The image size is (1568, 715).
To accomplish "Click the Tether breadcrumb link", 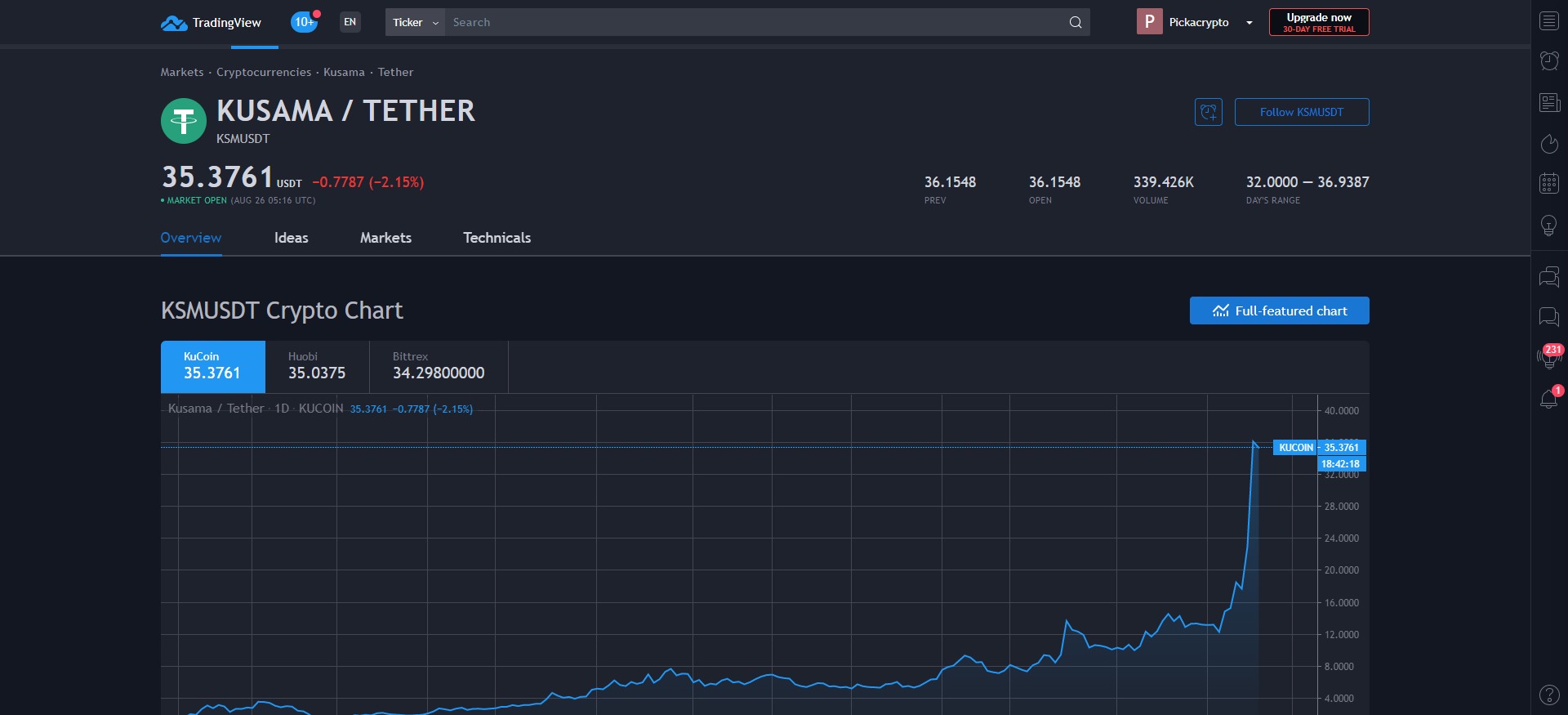I will tap(395, 72).
